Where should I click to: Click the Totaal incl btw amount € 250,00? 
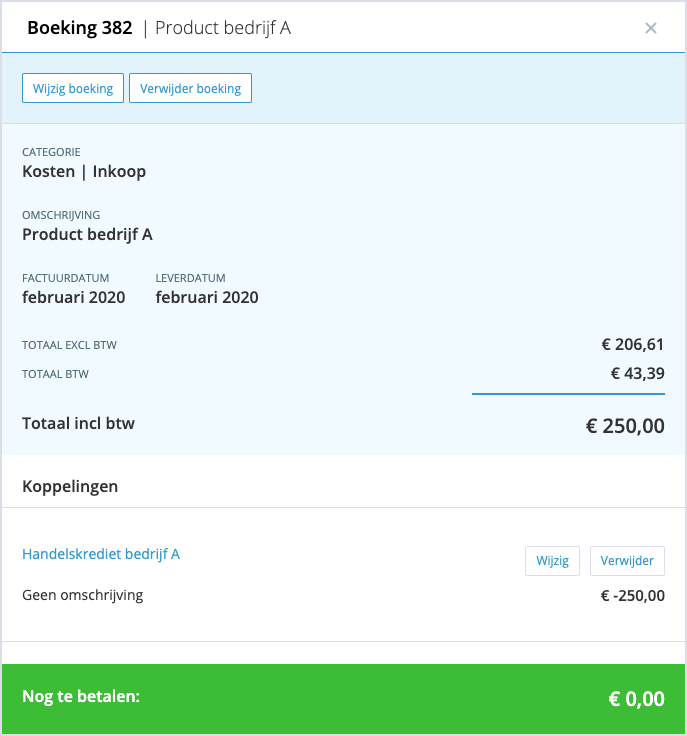[625, 426]
